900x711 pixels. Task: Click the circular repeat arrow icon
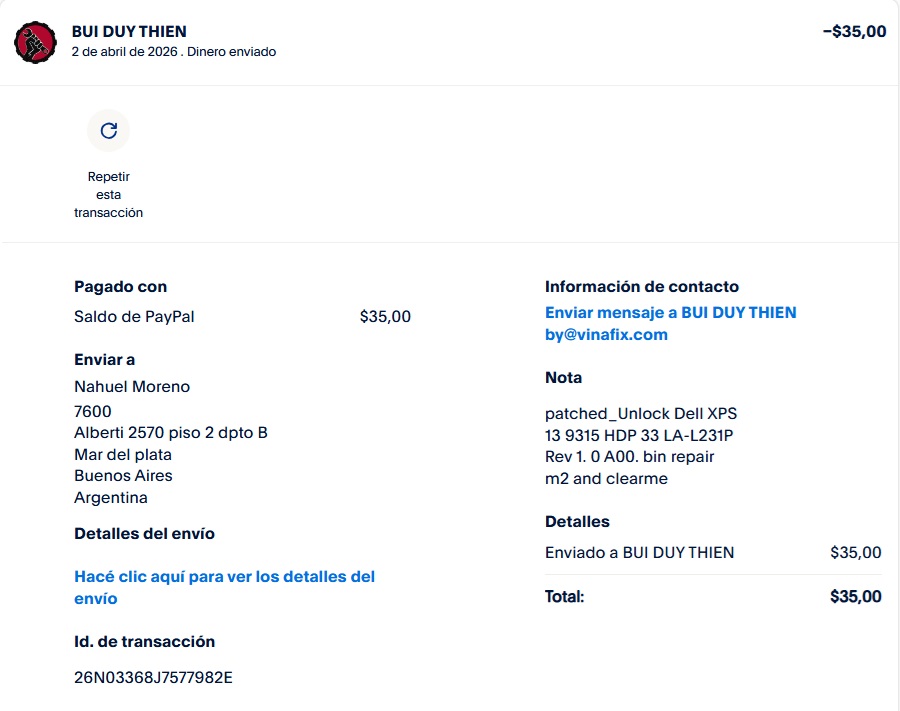pyautogui.click(x=109, y=130)
